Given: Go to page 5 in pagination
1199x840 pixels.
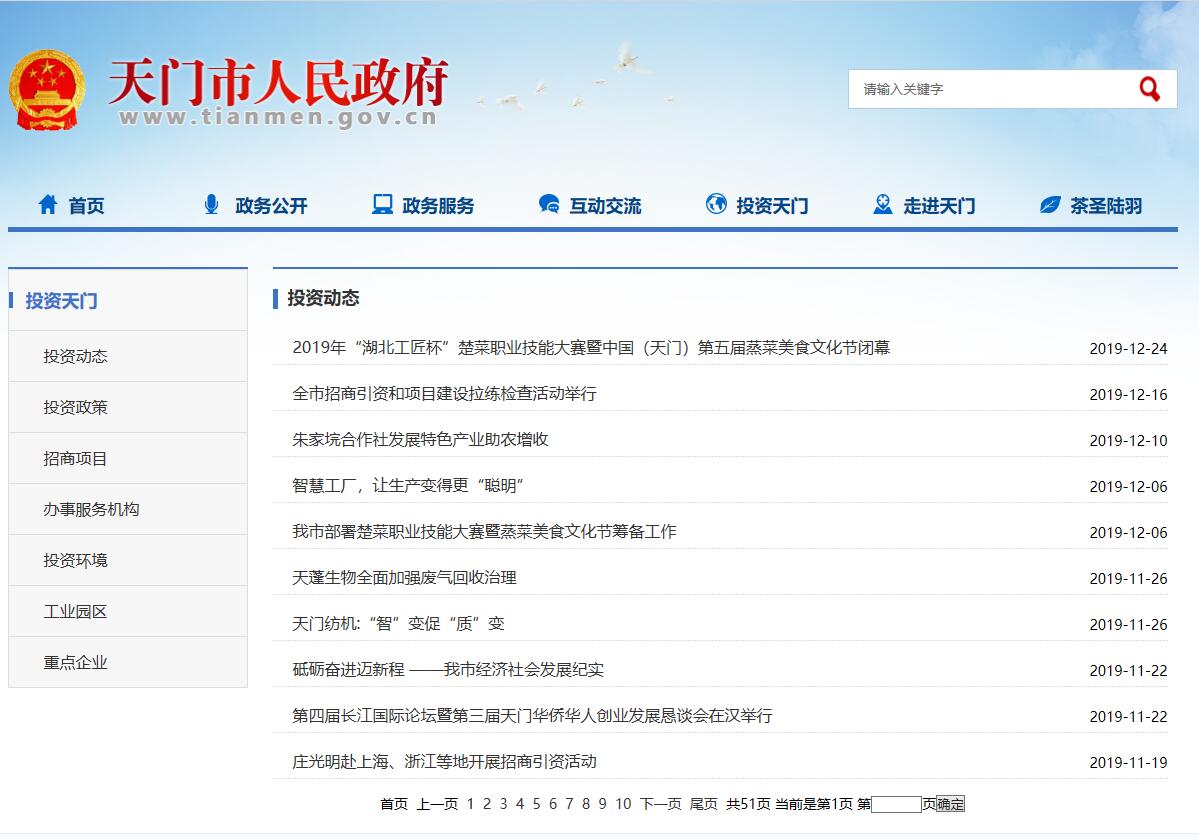Looking at the screenshot, I should (x=536, y=804).
